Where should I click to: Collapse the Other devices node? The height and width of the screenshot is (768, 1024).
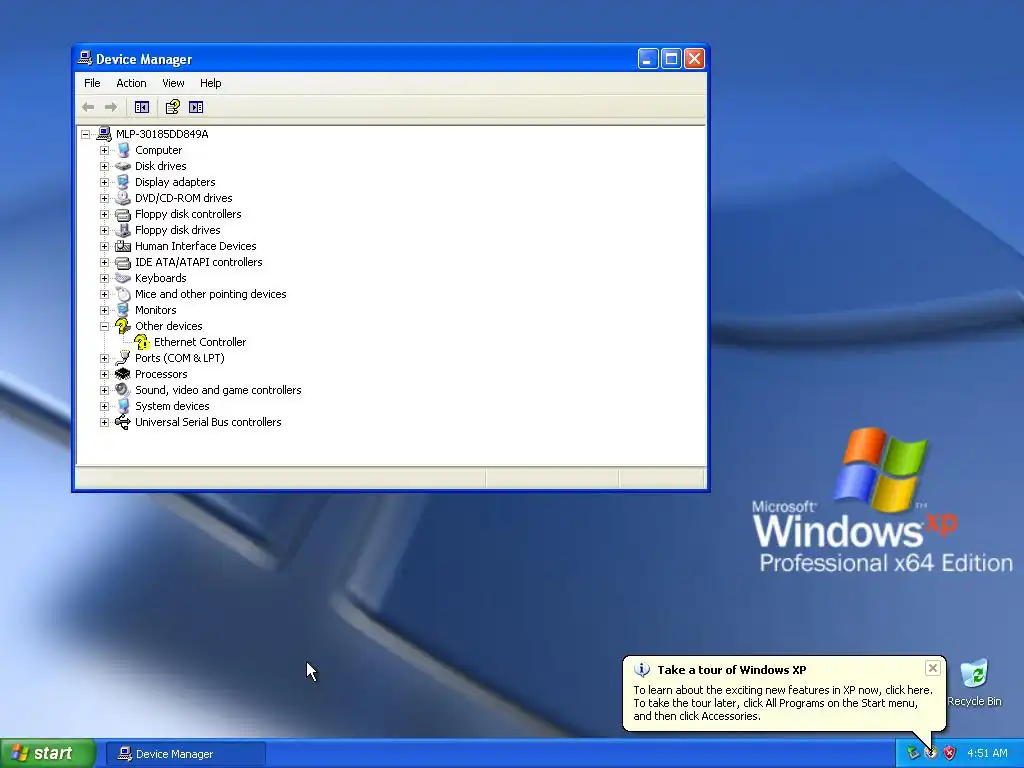pyautogui.click(x=104, y=327)
